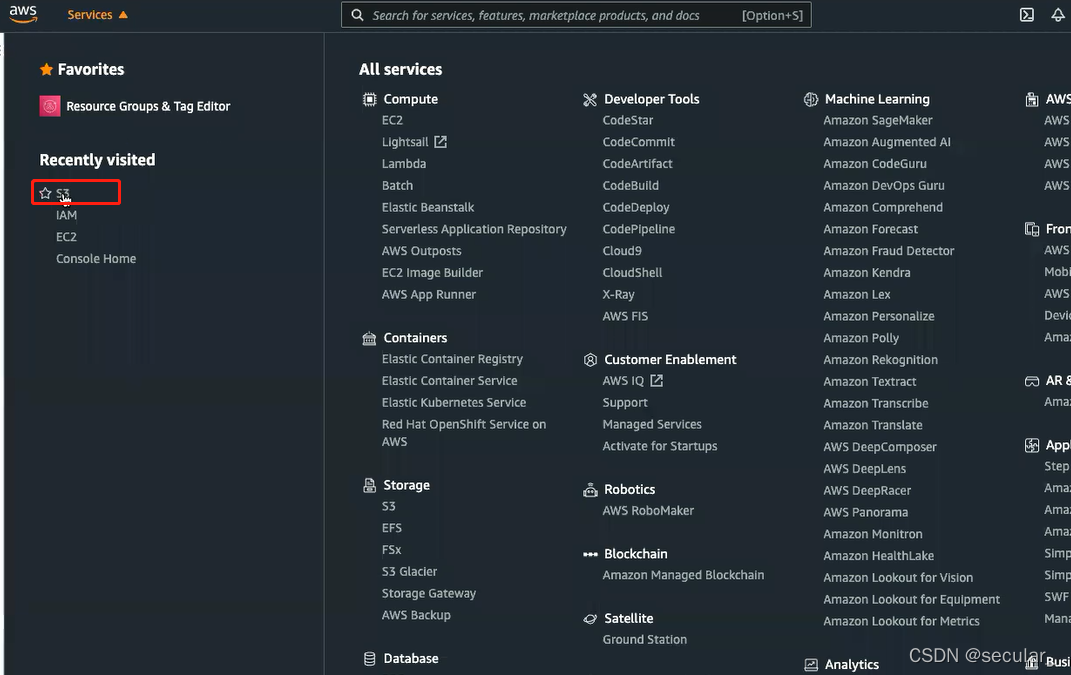Click the AWS IQ external link icon
The width and height of the screenshot is (1071, 675).
tap(656, 381)
